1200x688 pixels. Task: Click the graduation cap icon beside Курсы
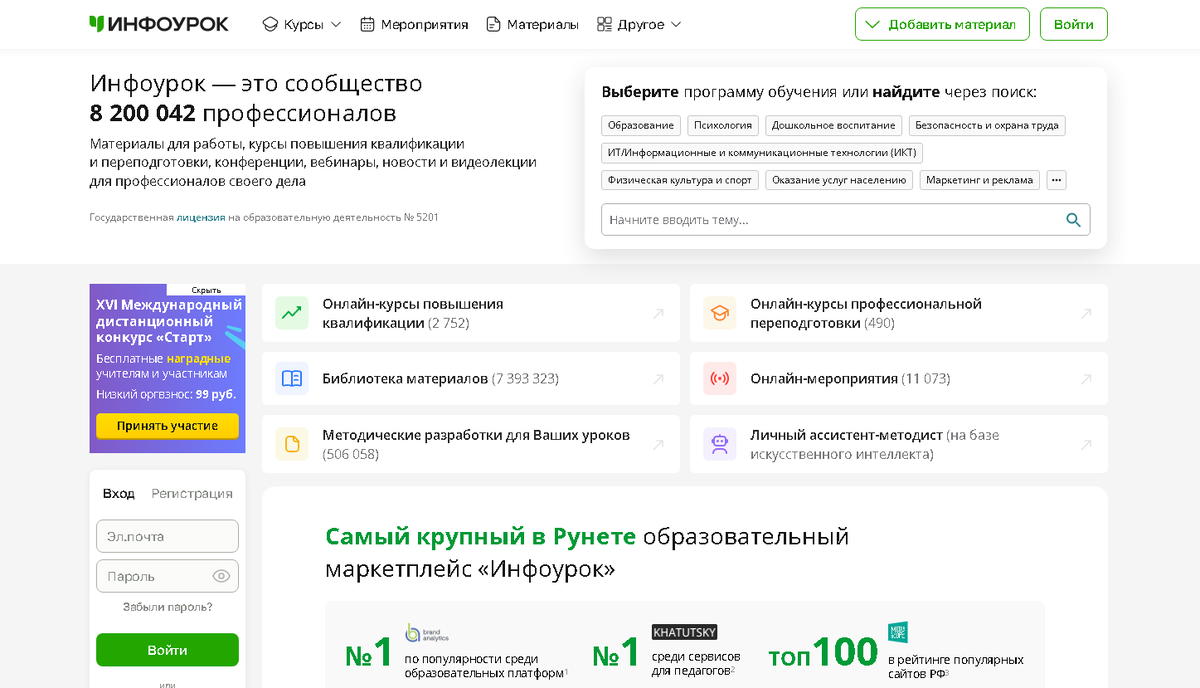[270, 24]
